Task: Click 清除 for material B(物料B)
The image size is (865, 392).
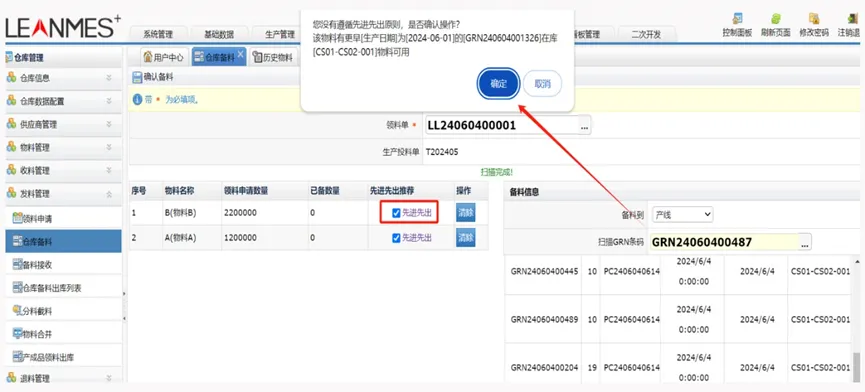Action: pos(466,213)
